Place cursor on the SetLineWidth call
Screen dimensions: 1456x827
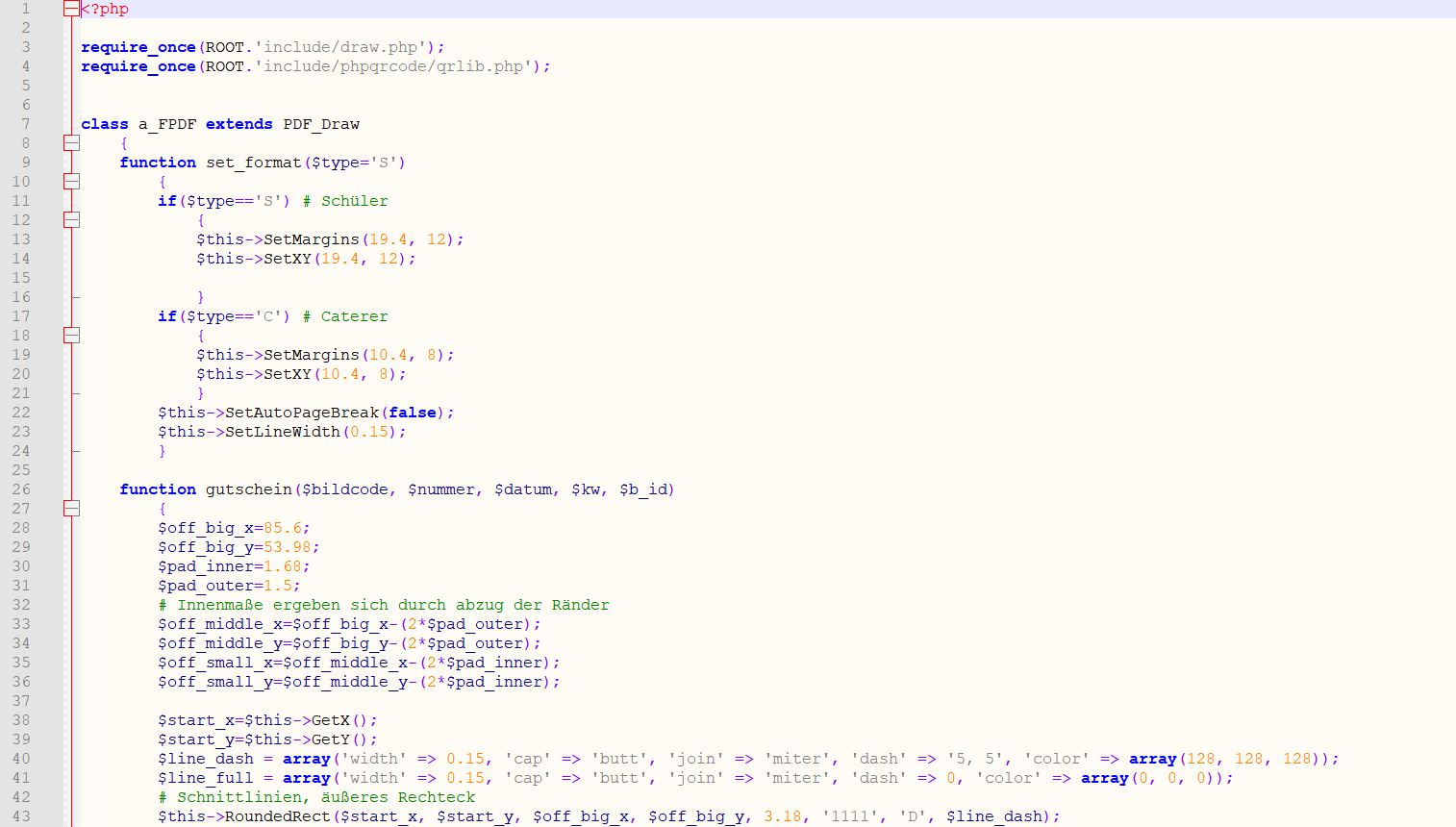[283, 432]
